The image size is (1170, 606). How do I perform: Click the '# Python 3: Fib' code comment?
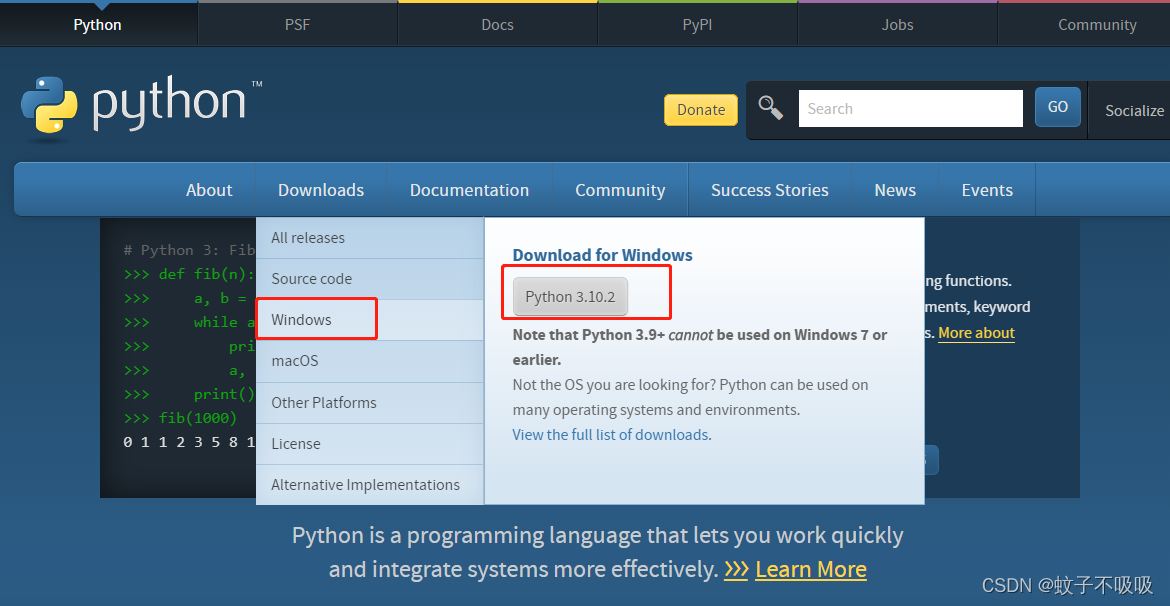[190, 250]
